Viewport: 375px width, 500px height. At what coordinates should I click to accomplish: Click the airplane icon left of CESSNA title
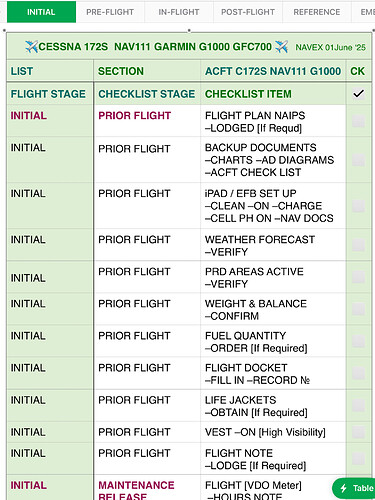31,47
